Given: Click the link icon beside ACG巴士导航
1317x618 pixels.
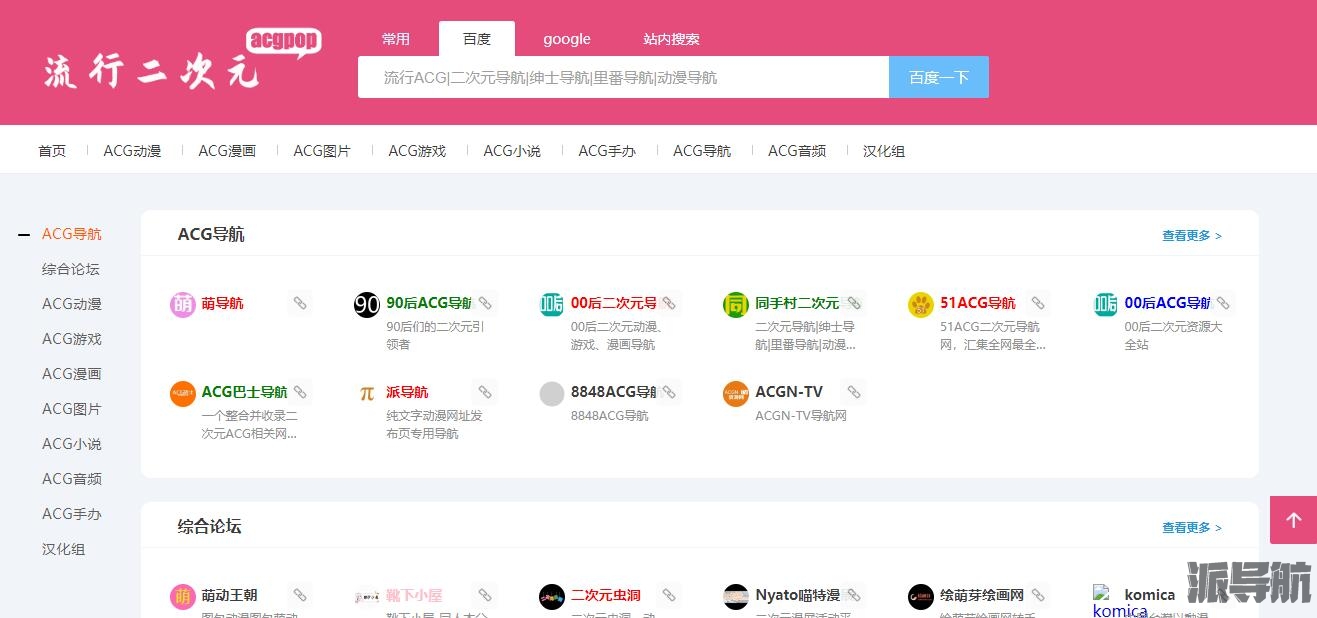Looking at the screenshot, I should (300, 392).
